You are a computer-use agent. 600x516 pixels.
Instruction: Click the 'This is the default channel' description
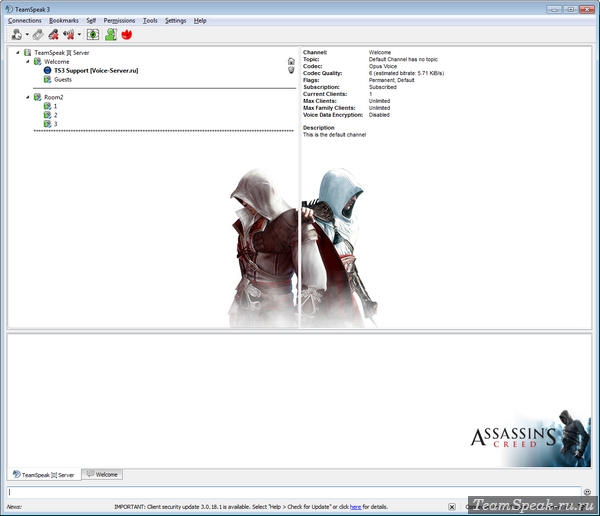click(x=334, y=135)
